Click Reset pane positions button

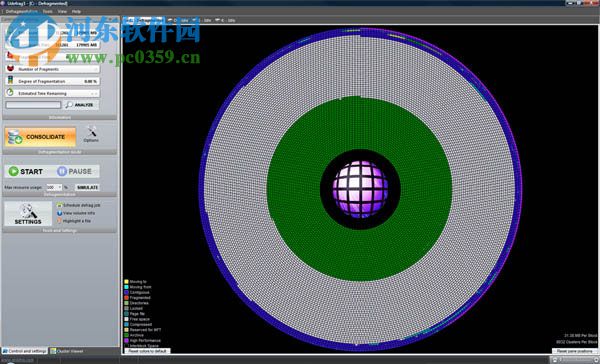(x=574, y=351)
